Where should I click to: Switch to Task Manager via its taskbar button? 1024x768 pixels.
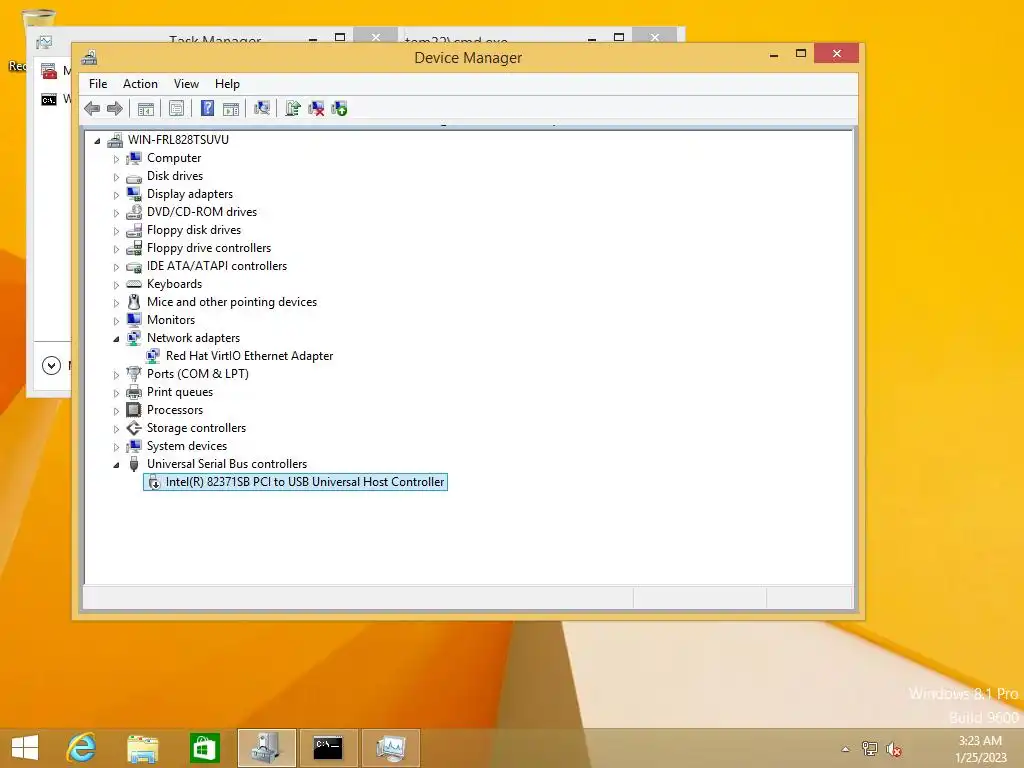pos(391,748)
